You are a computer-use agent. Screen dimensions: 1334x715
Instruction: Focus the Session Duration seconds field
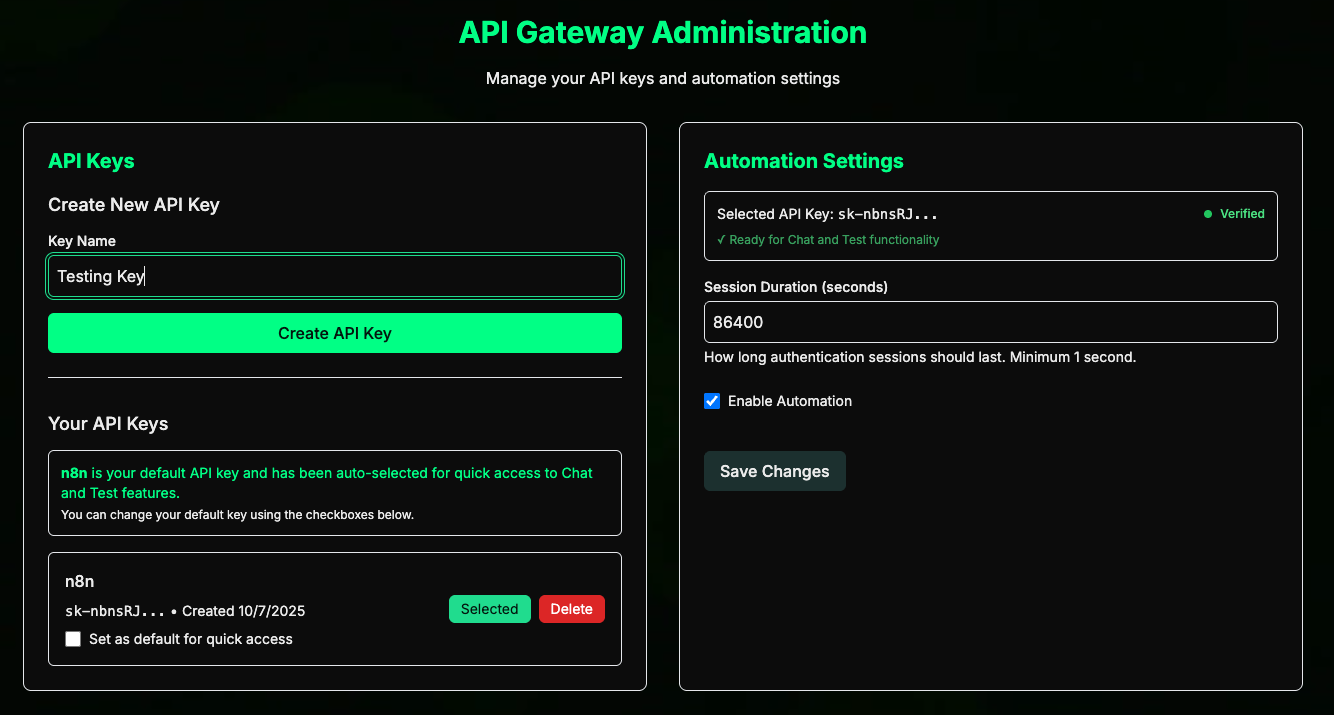coord(990,321)
